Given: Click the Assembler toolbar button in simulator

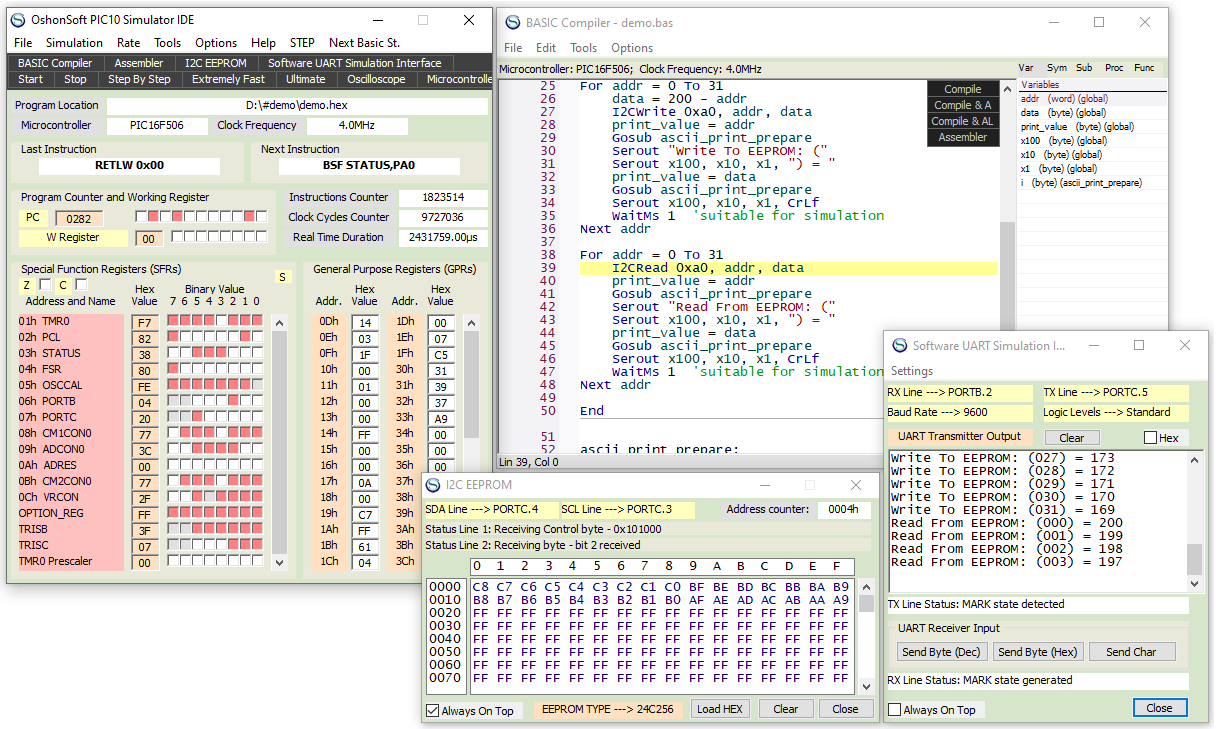Looking at the screenshot, I should click(139, 63).
